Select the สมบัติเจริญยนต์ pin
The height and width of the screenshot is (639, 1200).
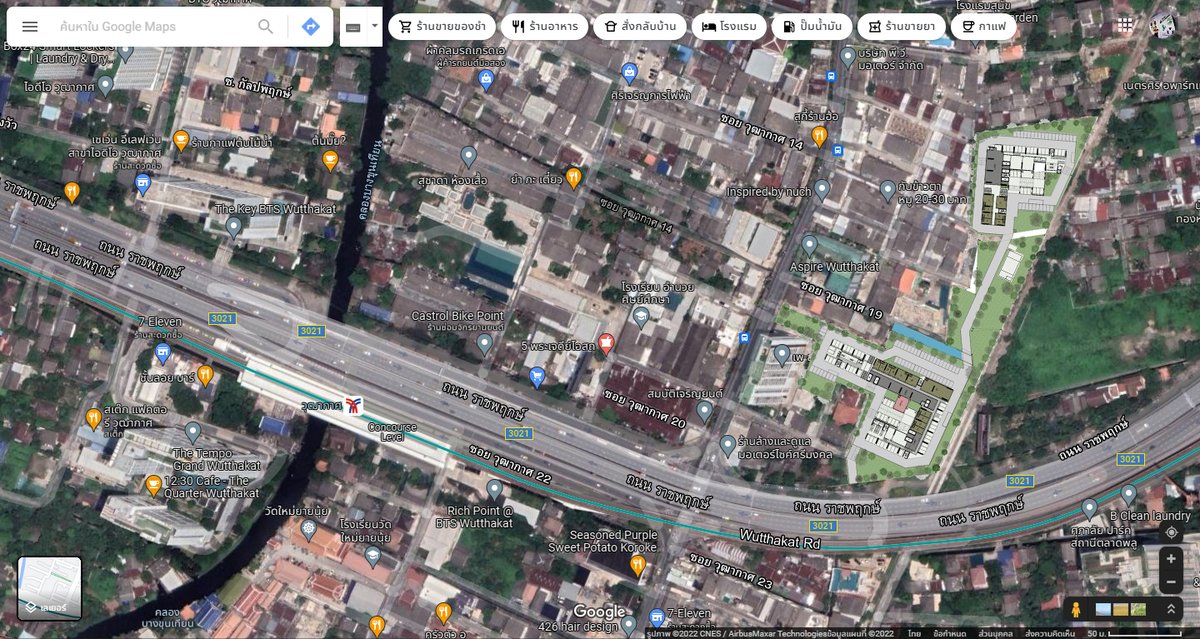point(704,410)
